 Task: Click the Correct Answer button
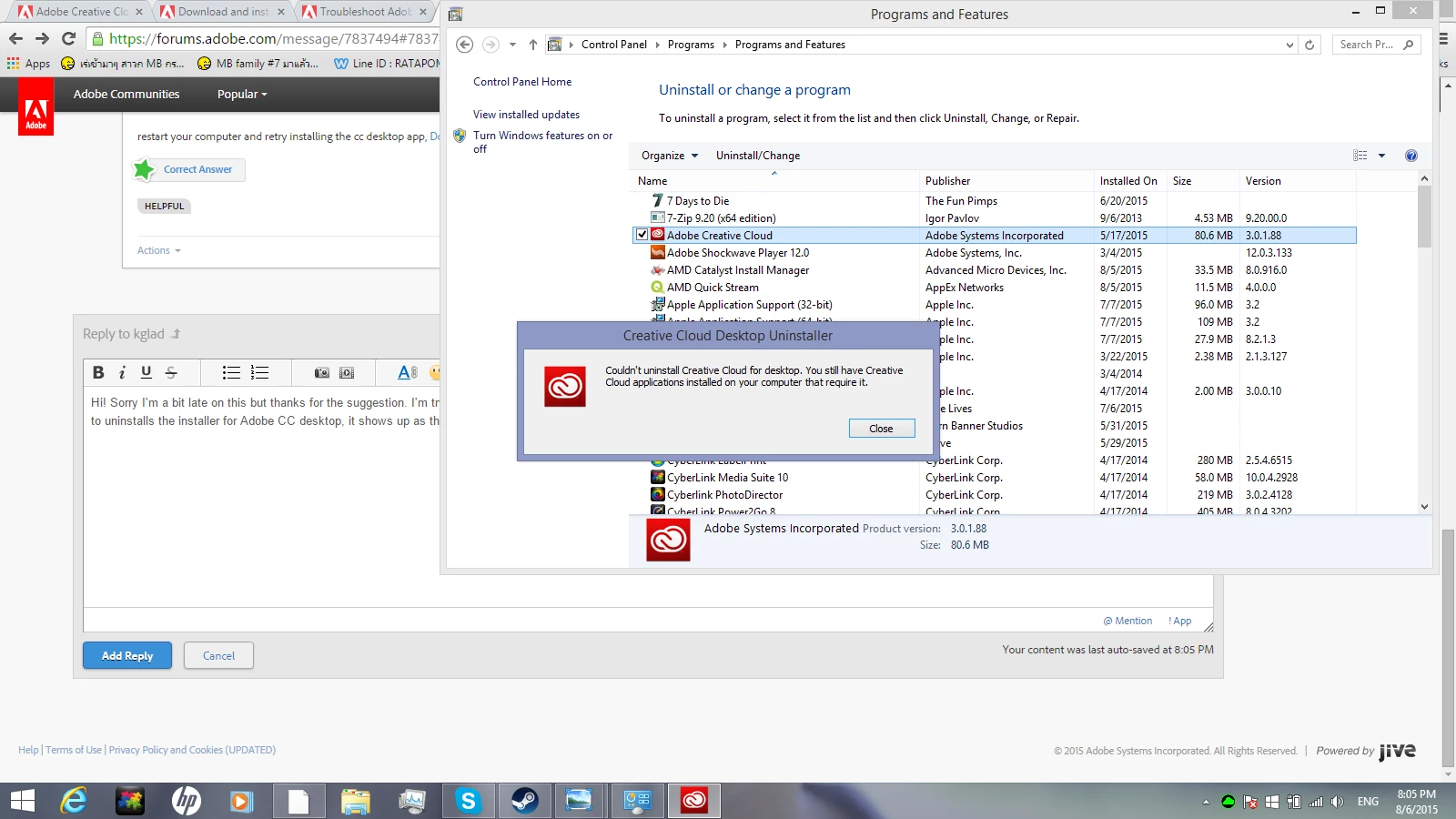click(x=188, y=169)
